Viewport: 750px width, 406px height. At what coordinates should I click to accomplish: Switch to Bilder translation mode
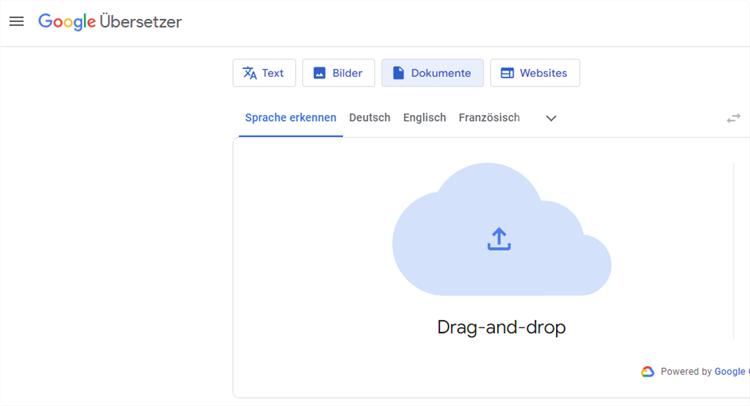[338, 73]
